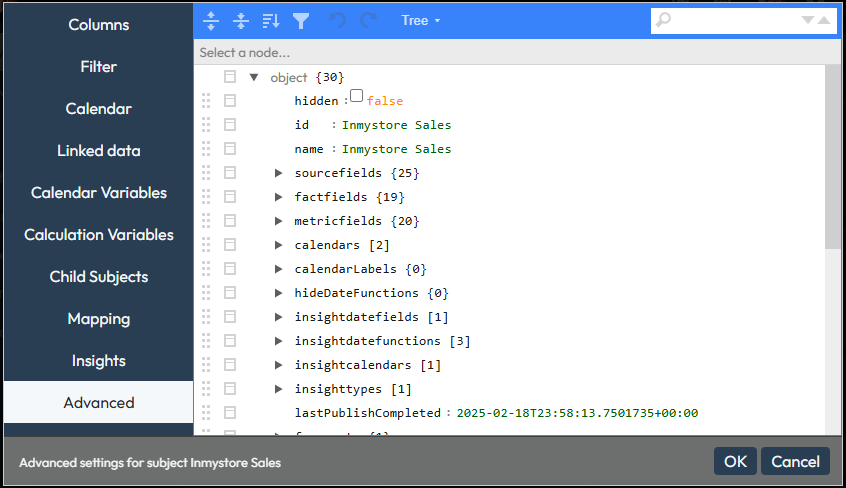Open the Columns tab

[x=98, y=24]
